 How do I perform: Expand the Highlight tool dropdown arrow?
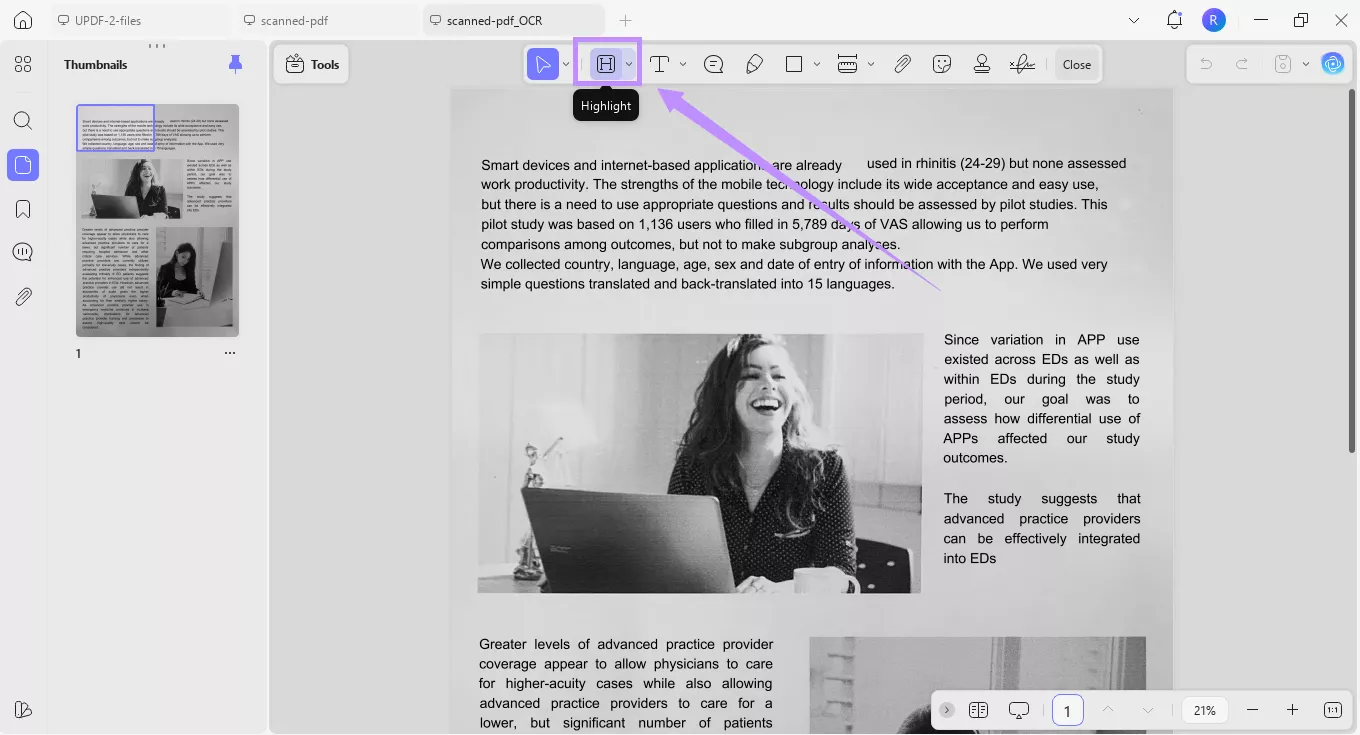(629, 64)
